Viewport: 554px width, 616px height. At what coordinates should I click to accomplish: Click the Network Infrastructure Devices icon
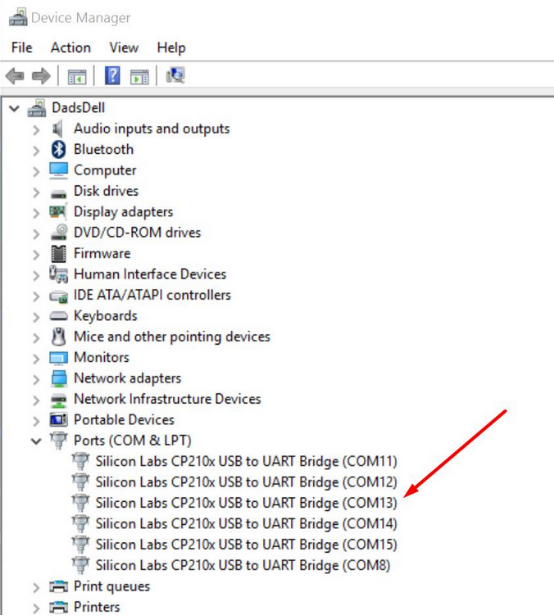[x=59, y=400]
